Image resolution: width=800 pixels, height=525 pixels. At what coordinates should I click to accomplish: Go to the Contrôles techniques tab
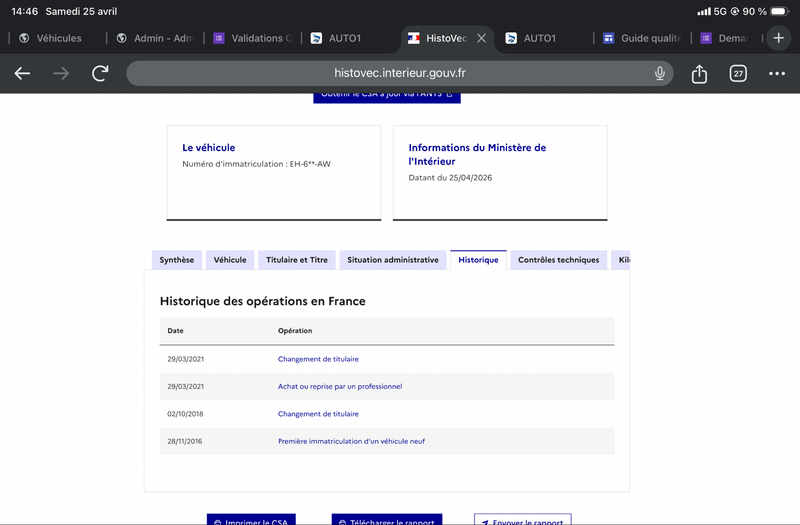pos(558,260)
